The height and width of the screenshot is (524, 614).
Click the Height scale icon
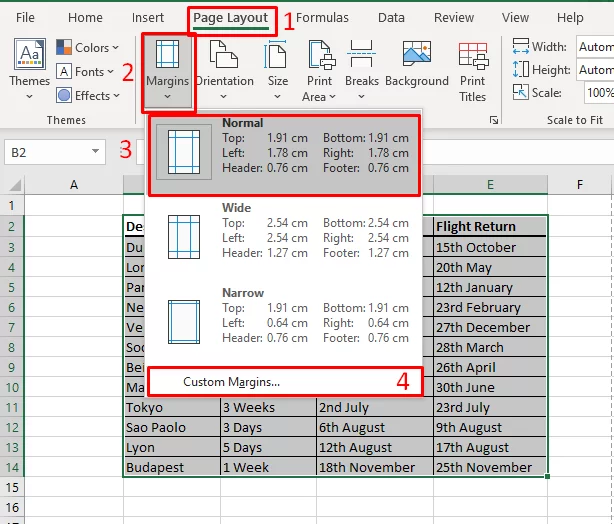521,70
